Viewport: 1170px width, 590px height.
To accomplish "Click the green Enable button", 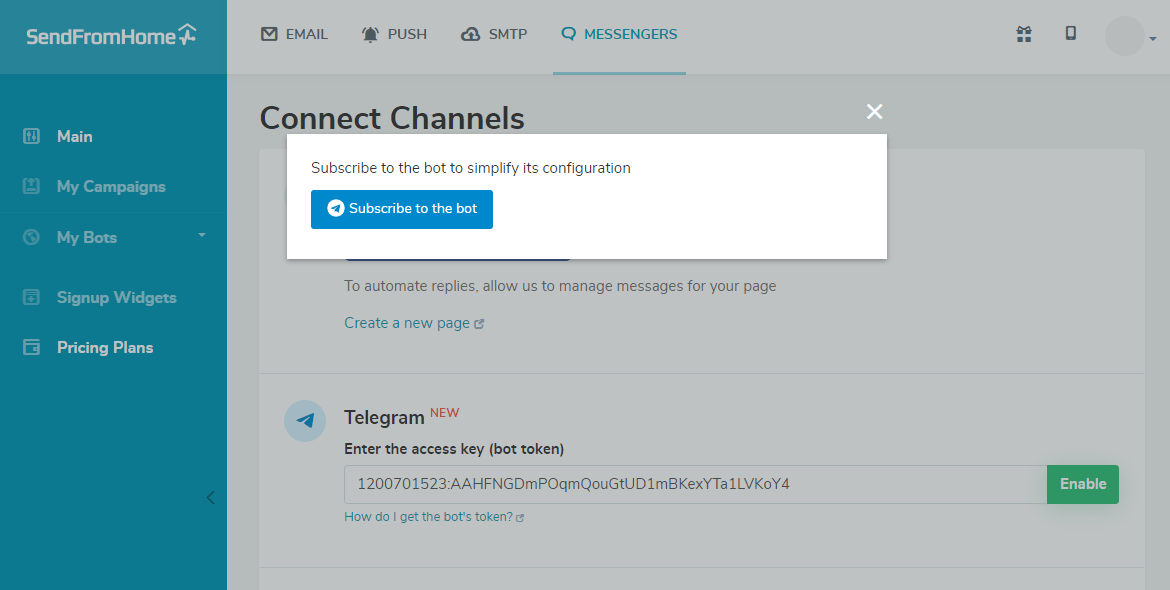I will [x=1083, y=484].
